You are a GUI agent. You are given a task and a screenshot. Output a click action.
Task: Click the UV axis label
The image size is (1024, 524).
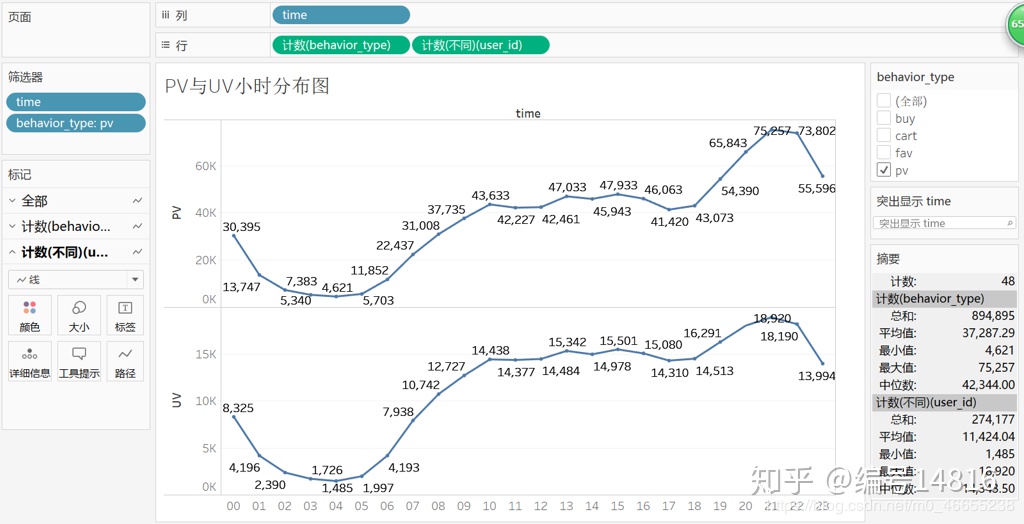[176, 400]
